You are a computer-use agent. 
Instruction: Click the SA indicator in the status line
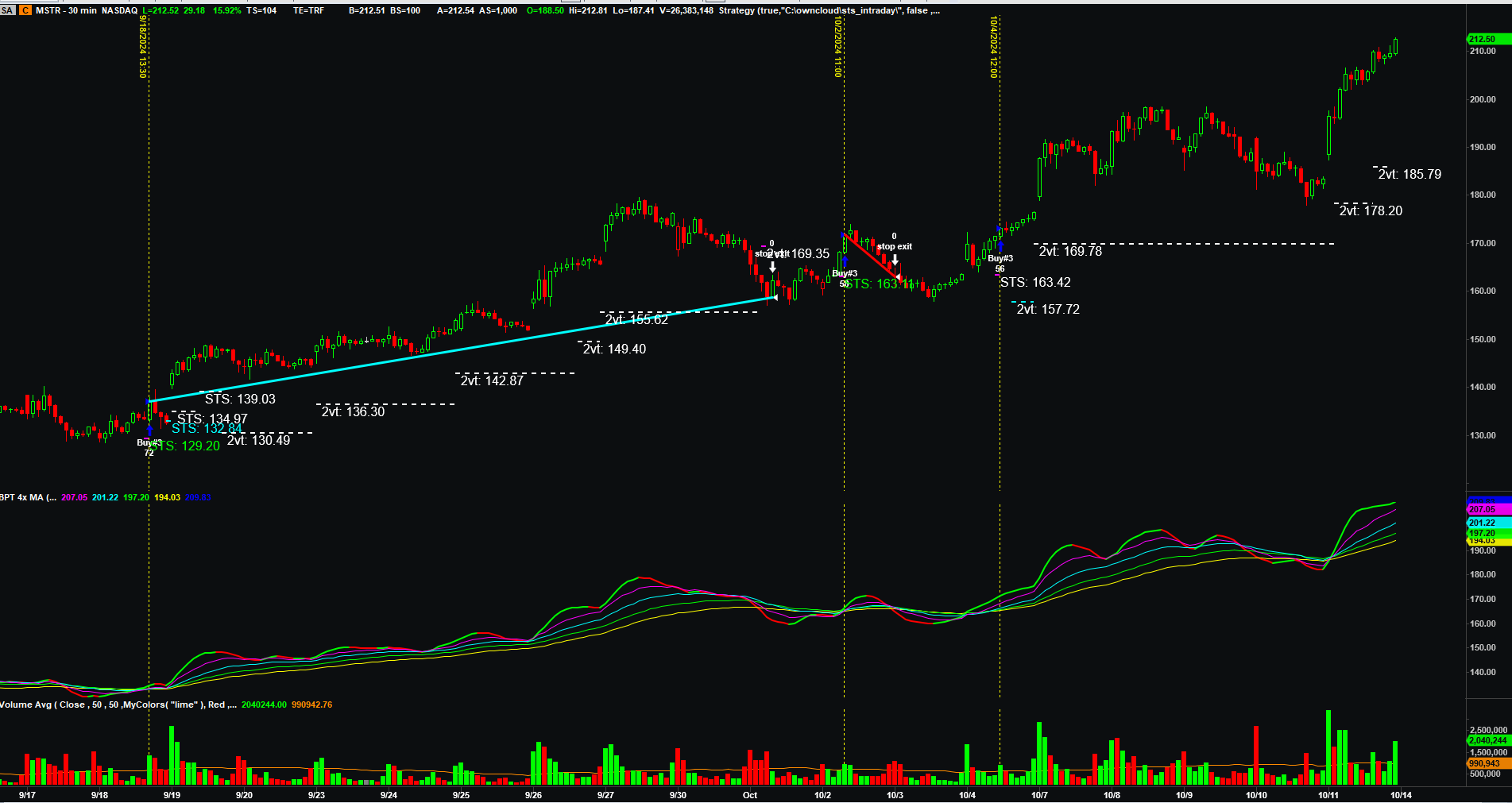coord(7,10)
